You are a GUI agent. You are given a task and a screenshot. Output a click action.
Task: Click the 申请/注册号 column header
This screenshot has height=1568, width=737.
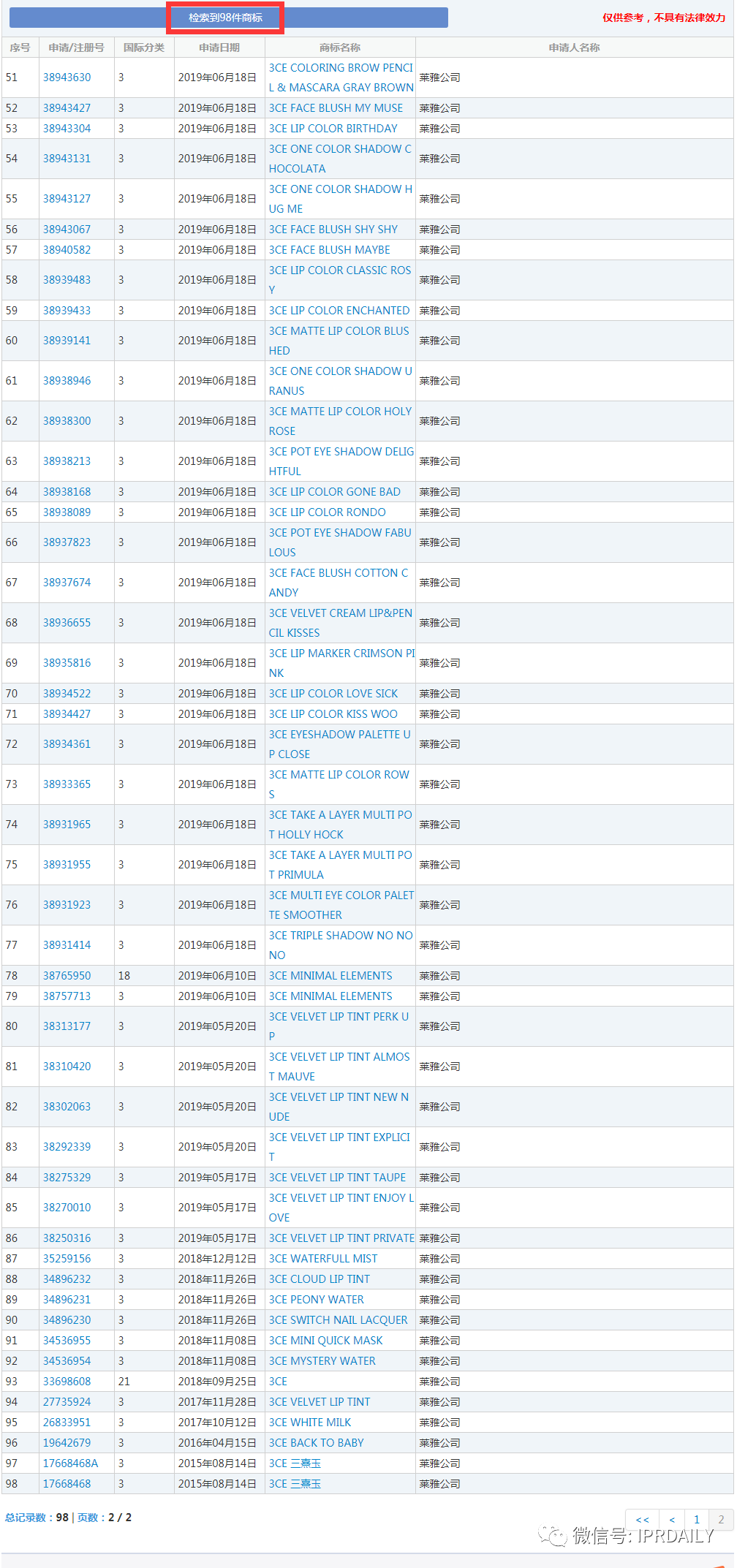77,48
